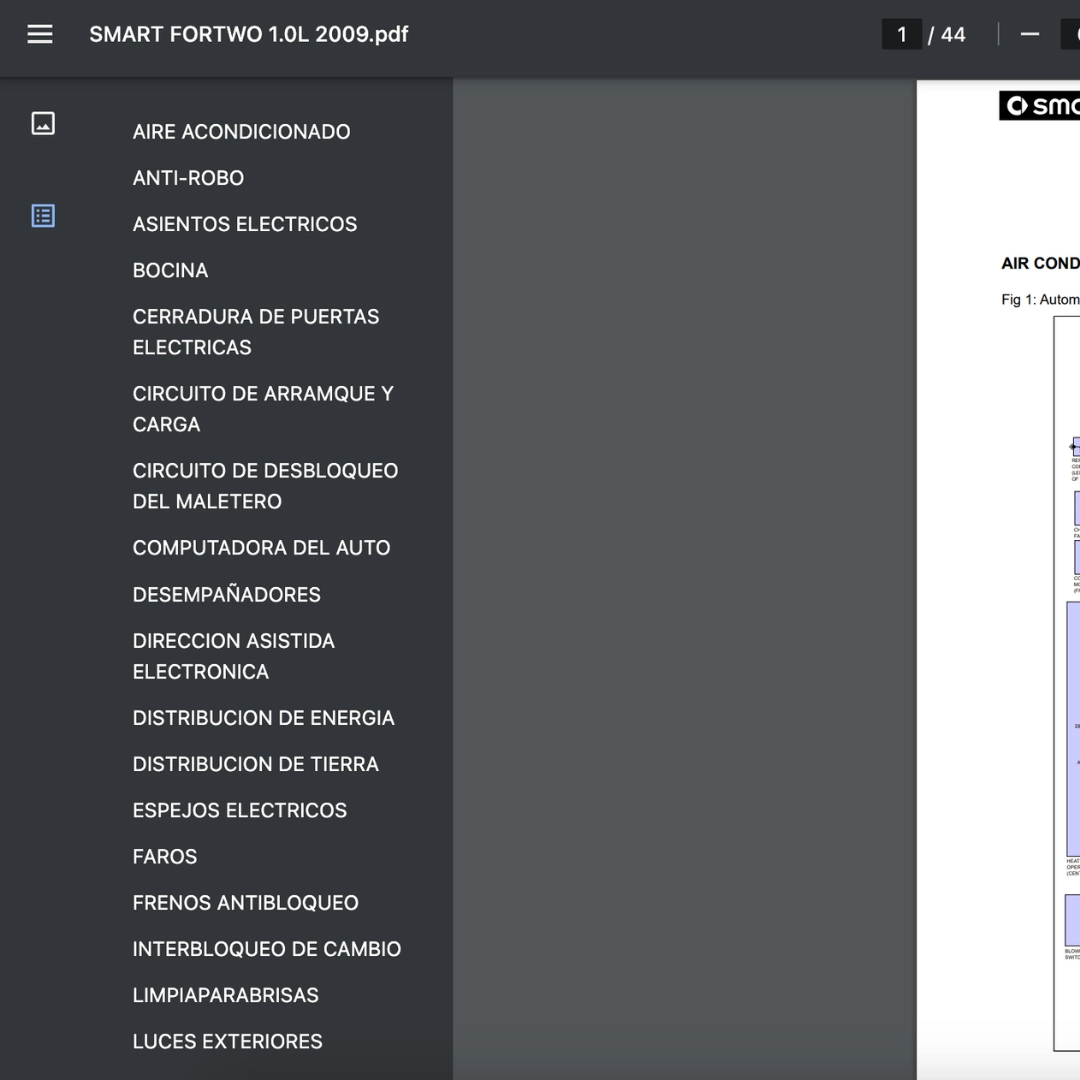Open INTERBLOQUEO DE CAMBIO bookmark
This screenshot has height=1080, width=1080.
coord(267,948)
